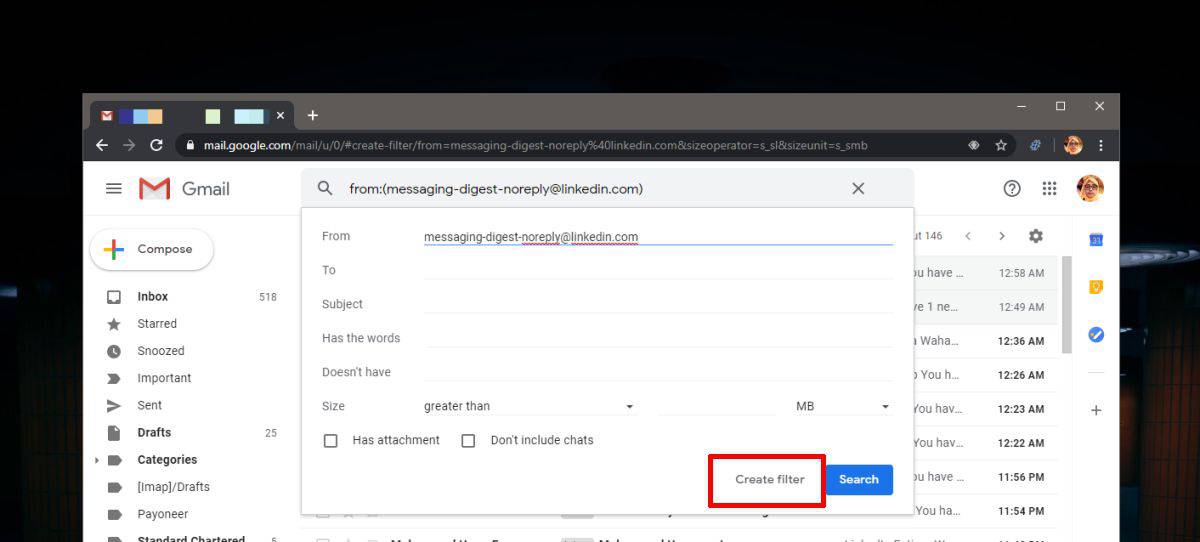
Task: Click the browser address bar URL
Action: pyautogui.click(x=535, y=145)
